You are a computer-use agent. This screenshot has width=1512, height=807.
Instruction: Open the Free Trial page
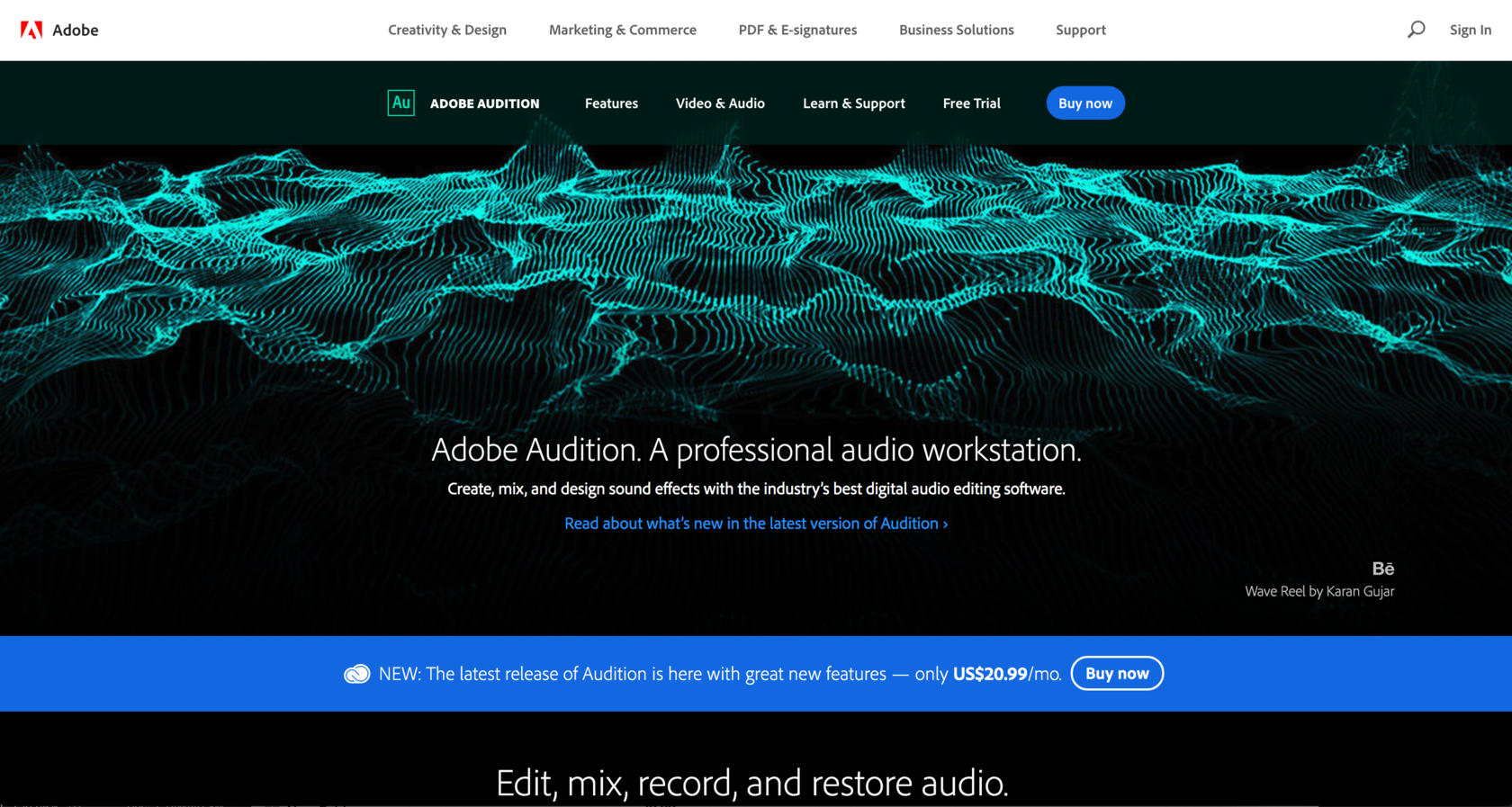(971, 103)
